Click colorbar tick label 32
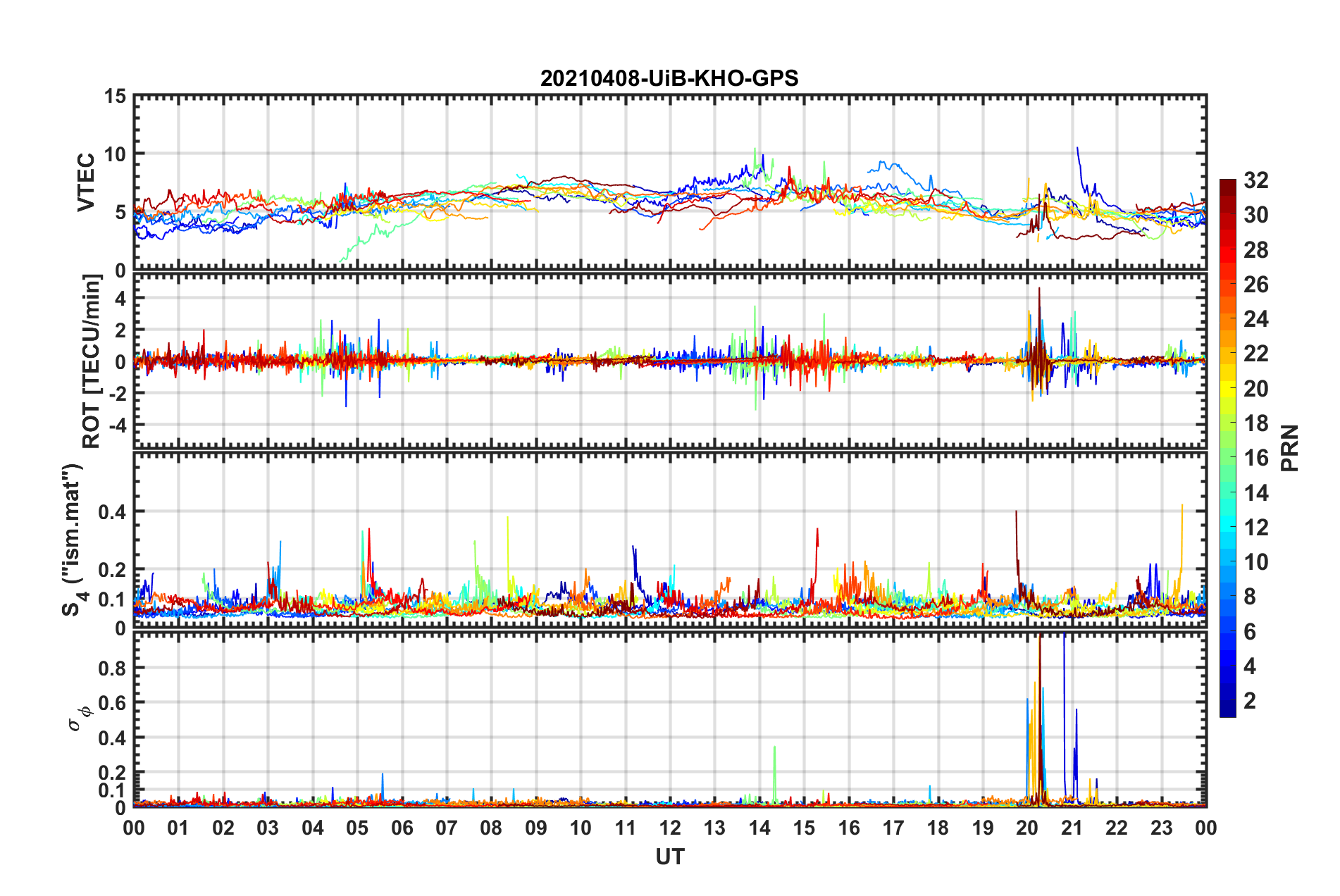 [x=1255, y=180]
